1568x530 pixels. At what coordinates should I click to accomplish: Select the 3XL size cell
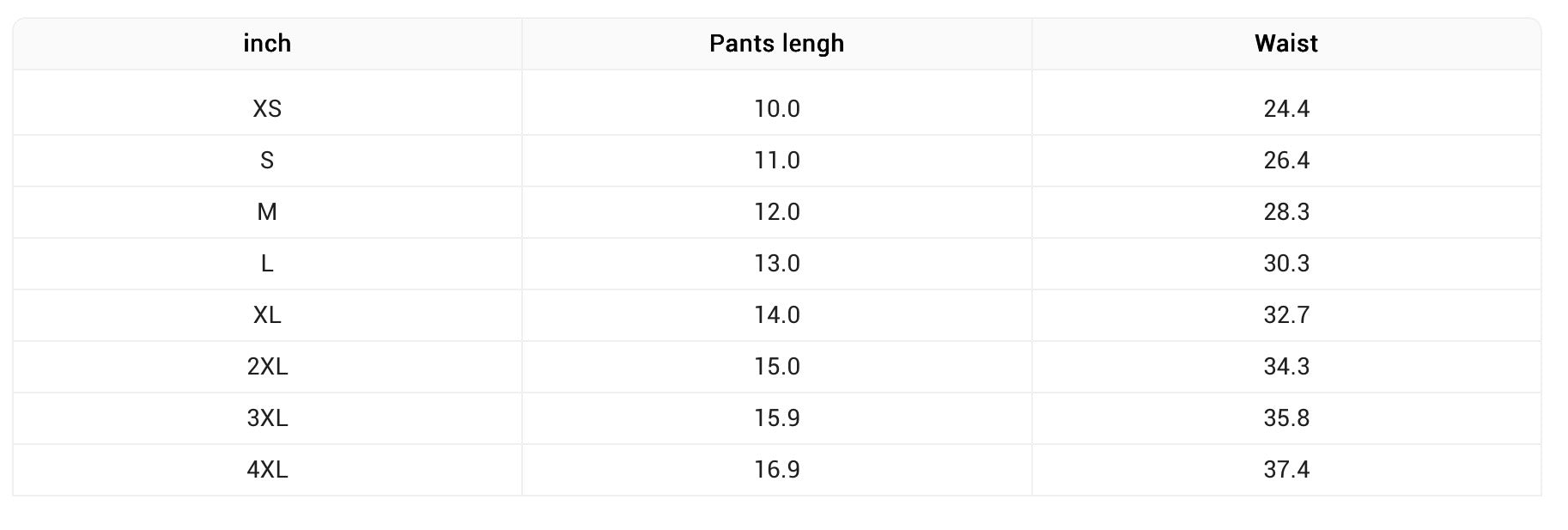tap(267, 418)
